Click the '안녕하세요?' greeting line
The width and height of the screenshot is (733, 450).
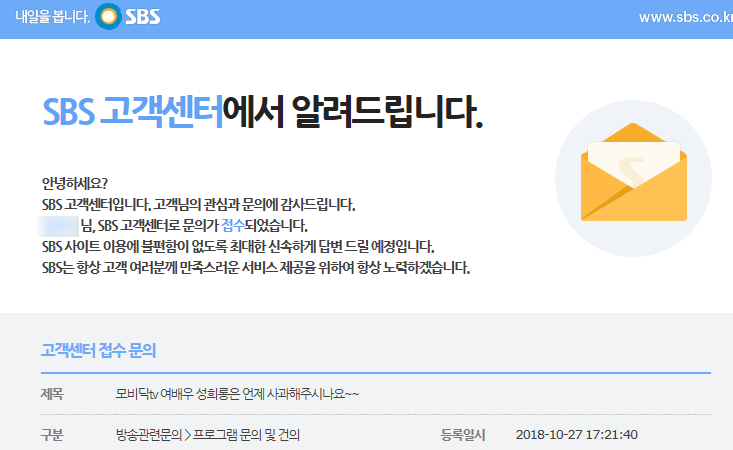[75, 183]
